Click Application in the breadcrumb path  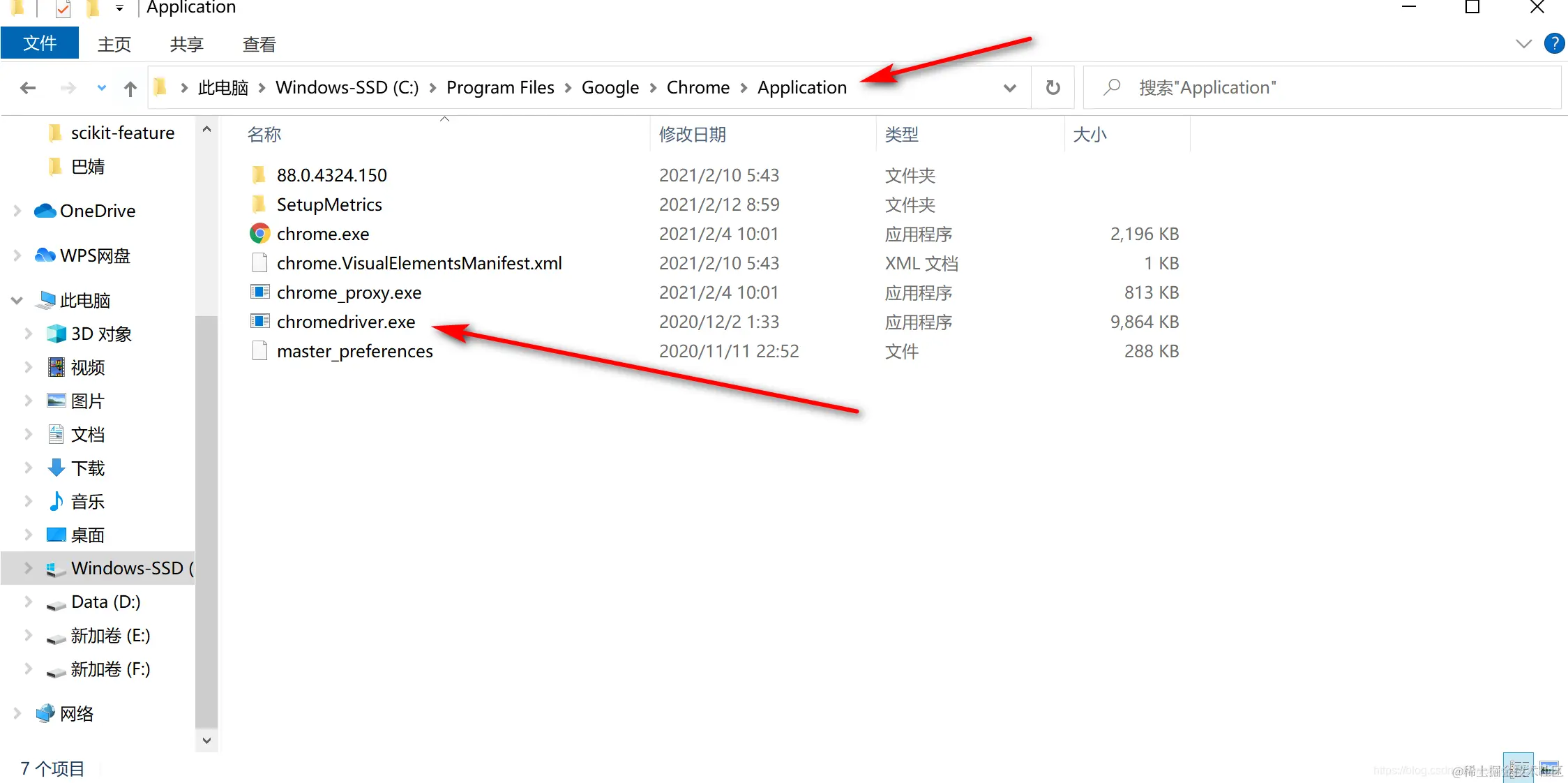click(x=802, y=87)
